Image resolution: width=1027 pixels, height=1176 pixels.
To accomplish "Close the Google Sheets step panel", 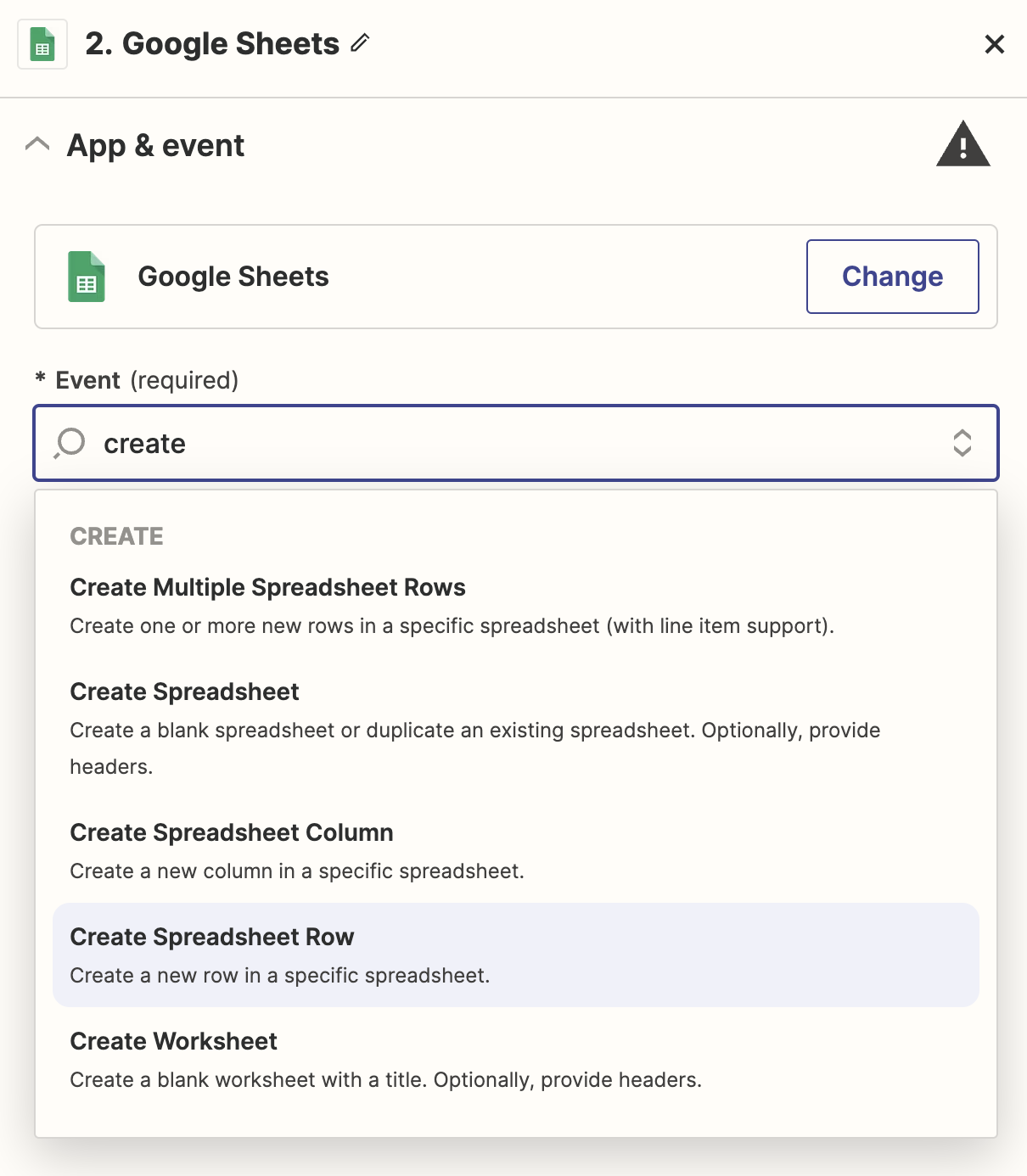I will click(x=994, y=44).
